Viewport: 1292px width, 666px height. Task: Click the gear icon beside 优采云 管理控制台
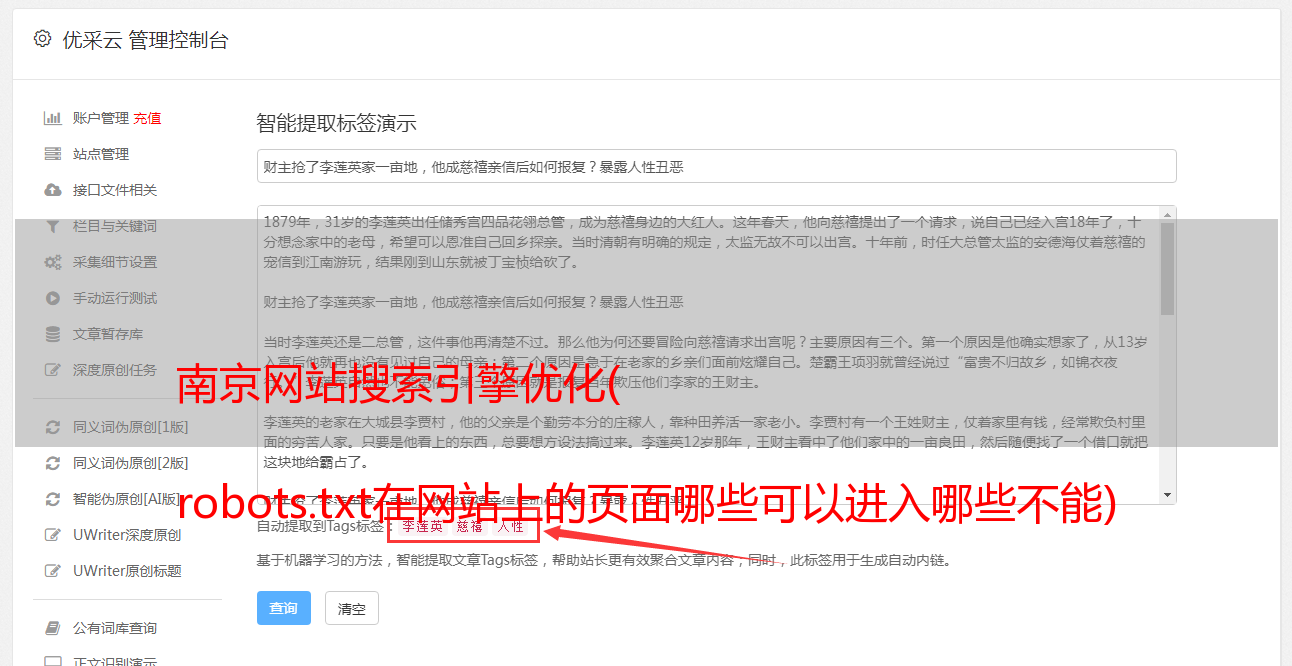tap(42, 39)
